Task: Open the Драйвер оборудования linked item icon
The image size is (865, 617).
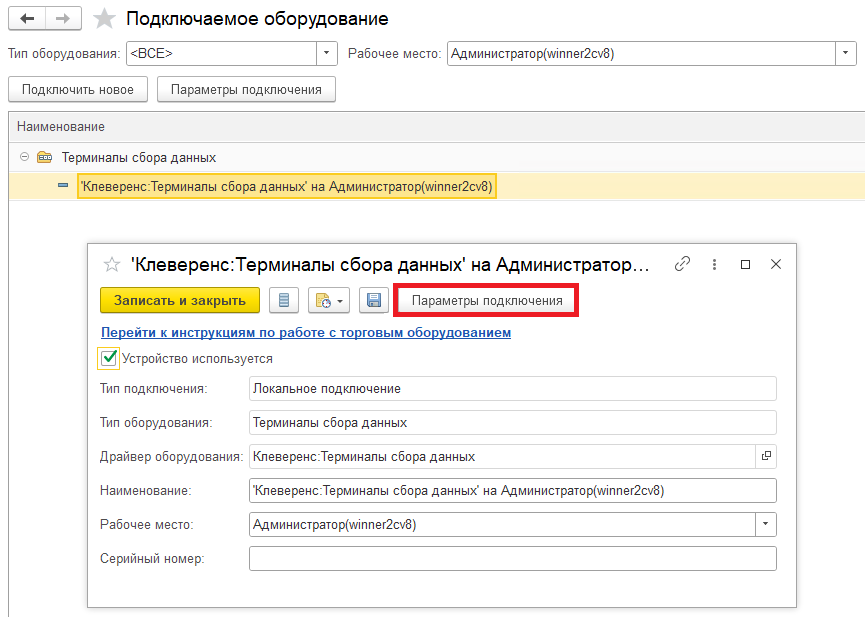Action: 766,456
